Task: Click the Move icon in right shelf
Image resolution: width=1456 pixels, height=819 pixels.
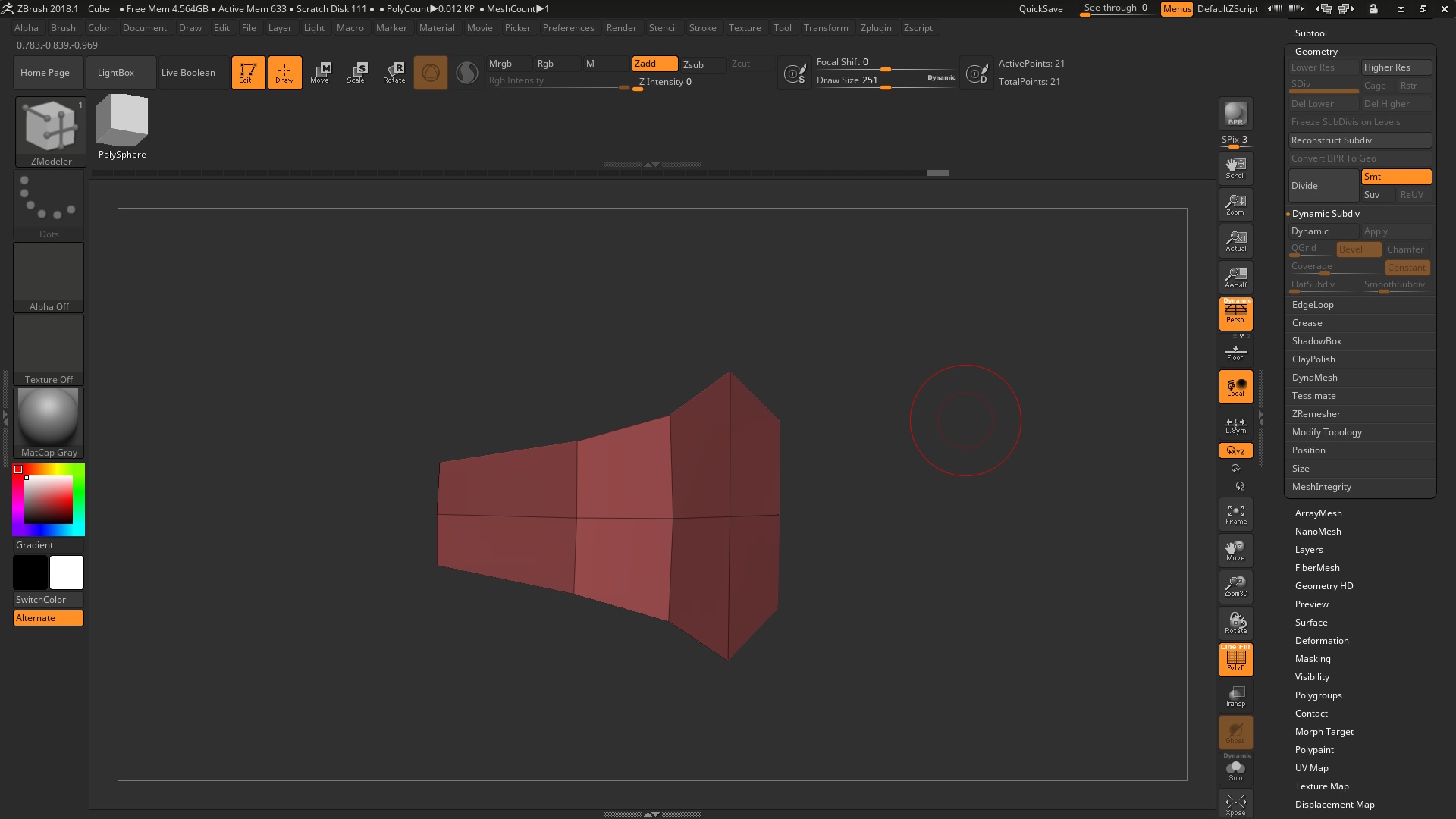Action: 1235,550
